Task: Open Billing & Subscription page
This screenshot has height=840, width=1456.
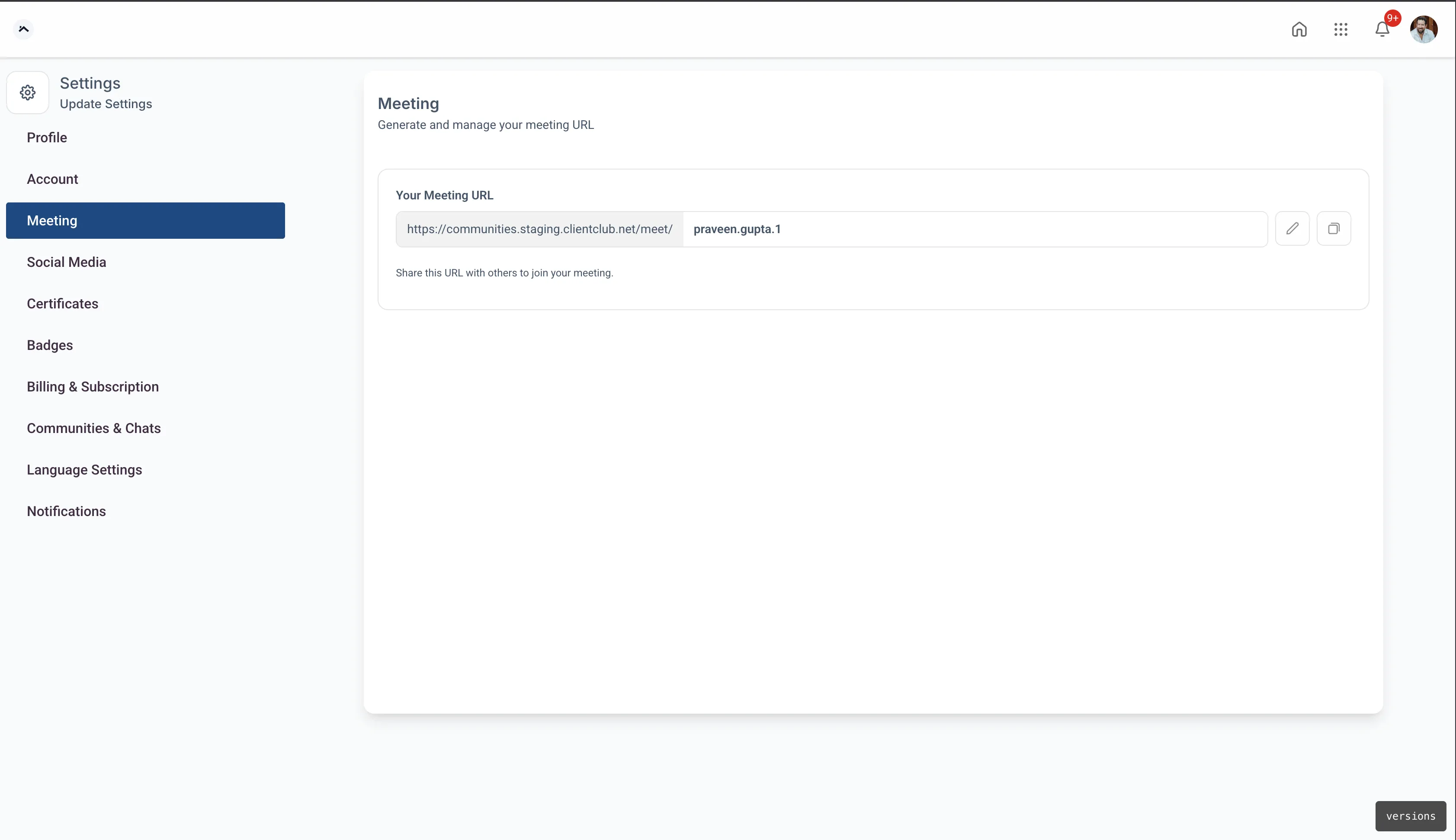Action: pyautogui.click(x=93, y=387)
